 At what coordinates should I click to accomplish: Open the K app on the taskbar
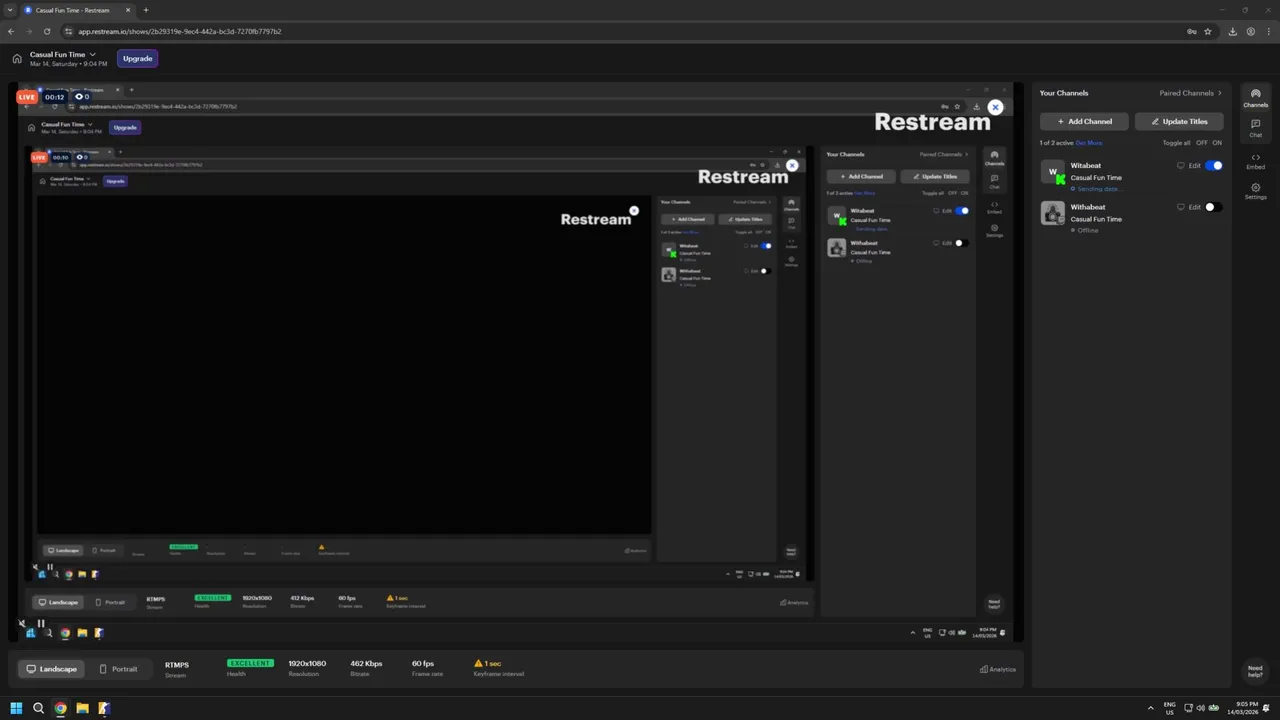[x=104, y=708]
